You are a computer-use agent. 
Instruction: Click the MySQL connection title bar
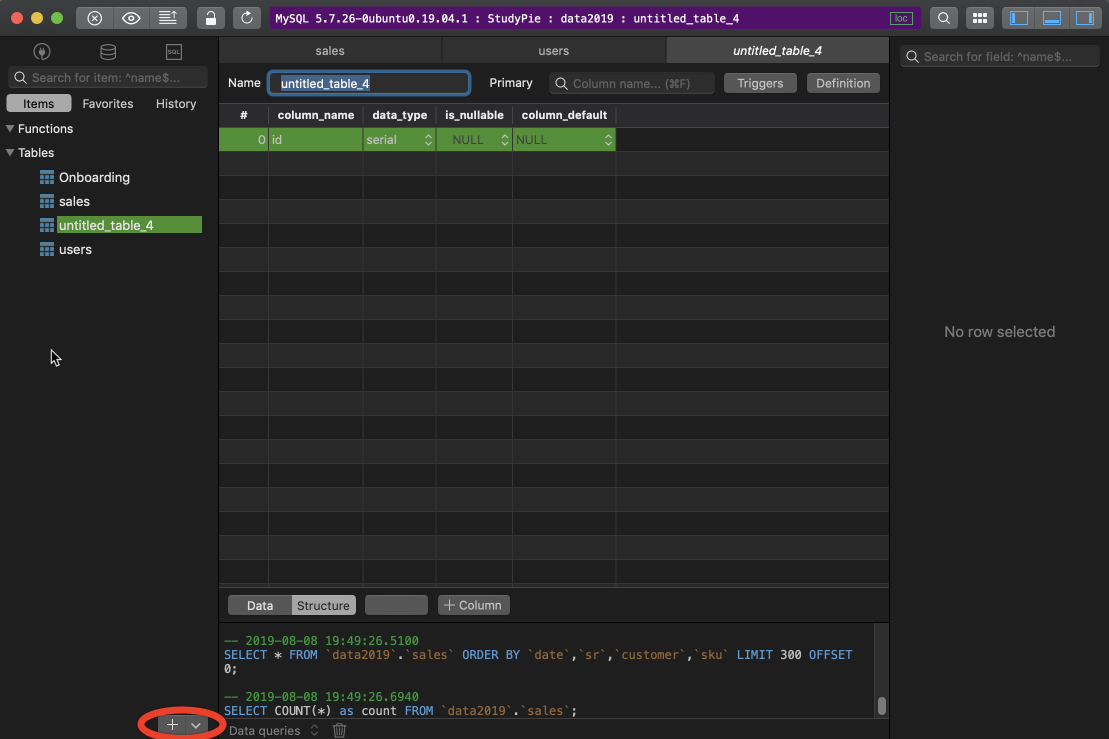pos(595,18)
